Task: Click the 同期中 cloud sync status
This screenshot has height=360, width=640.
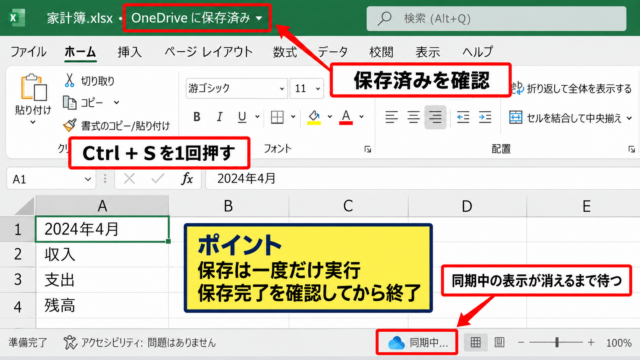Action: [x=418, y=342]
